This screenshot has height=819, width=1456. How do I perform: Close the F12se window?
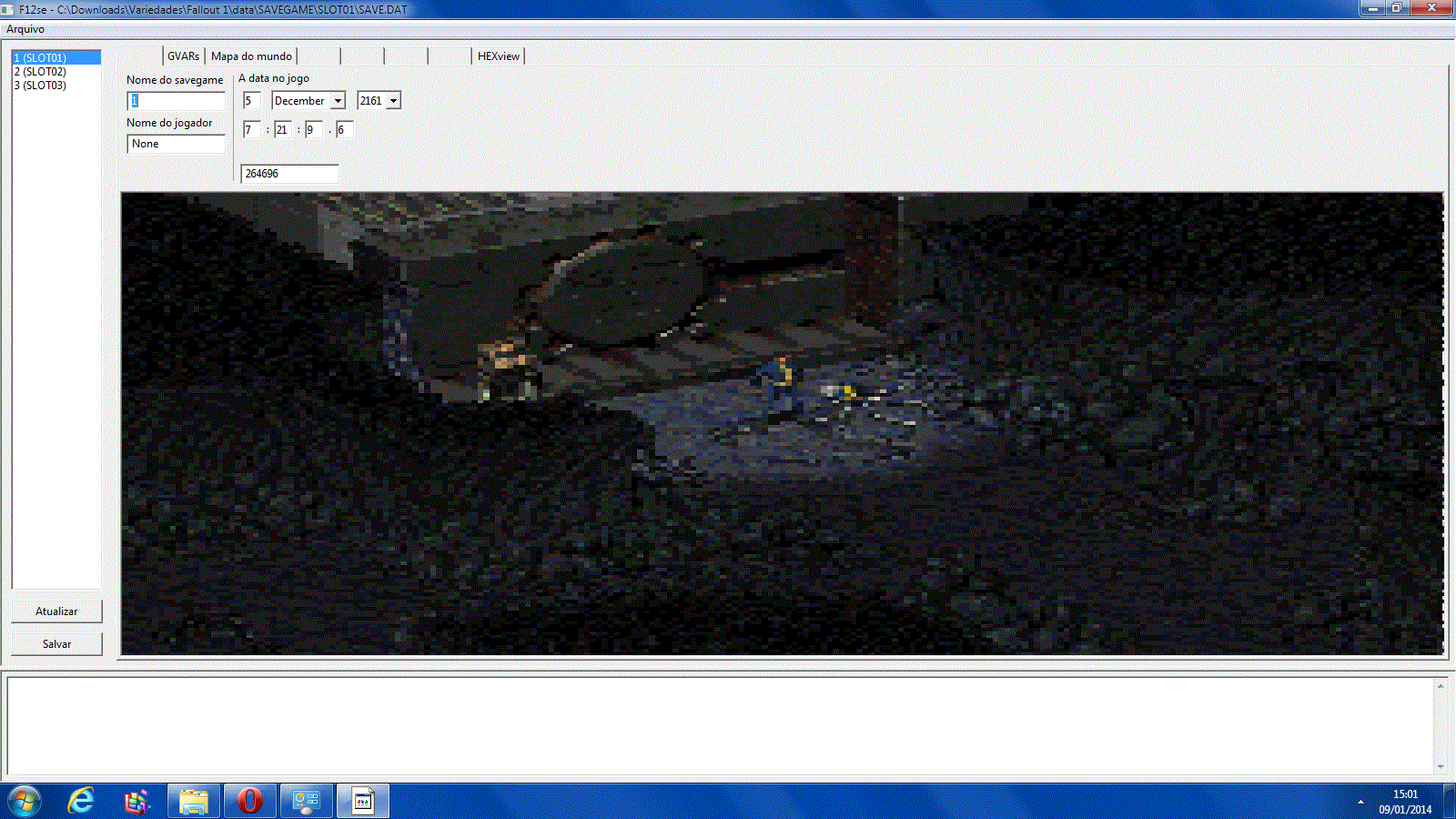[1432, 8]
